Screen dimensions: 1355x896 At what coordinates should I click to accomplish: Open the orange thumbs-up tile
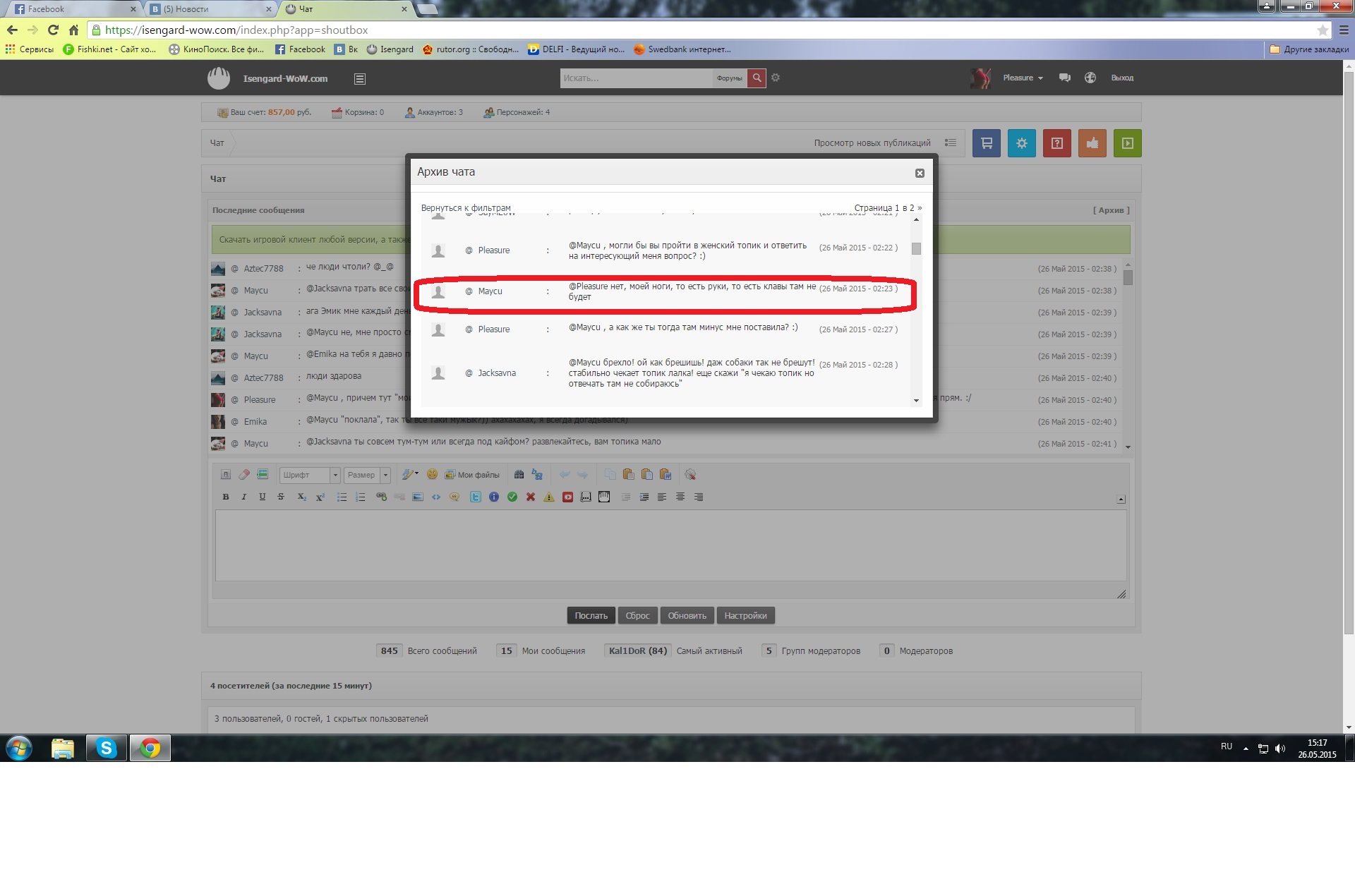1092,143
